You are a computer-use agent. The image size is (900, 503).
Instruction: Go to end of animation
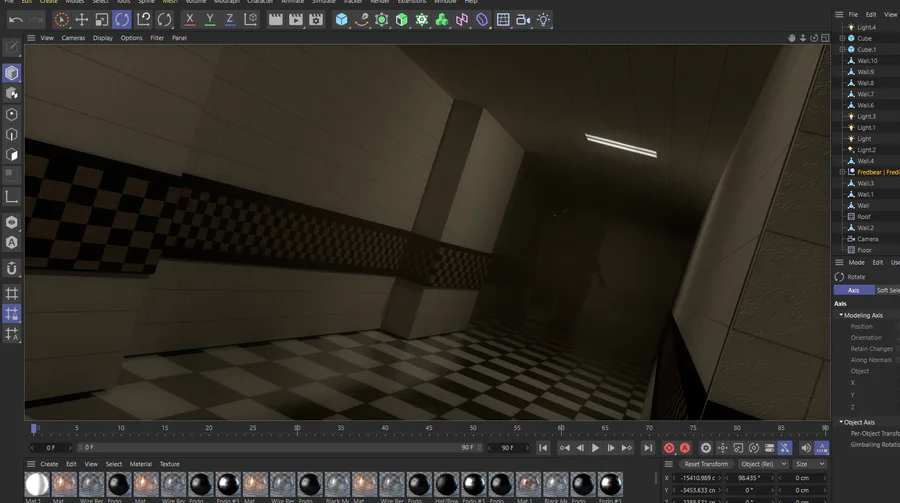point(648,448)
